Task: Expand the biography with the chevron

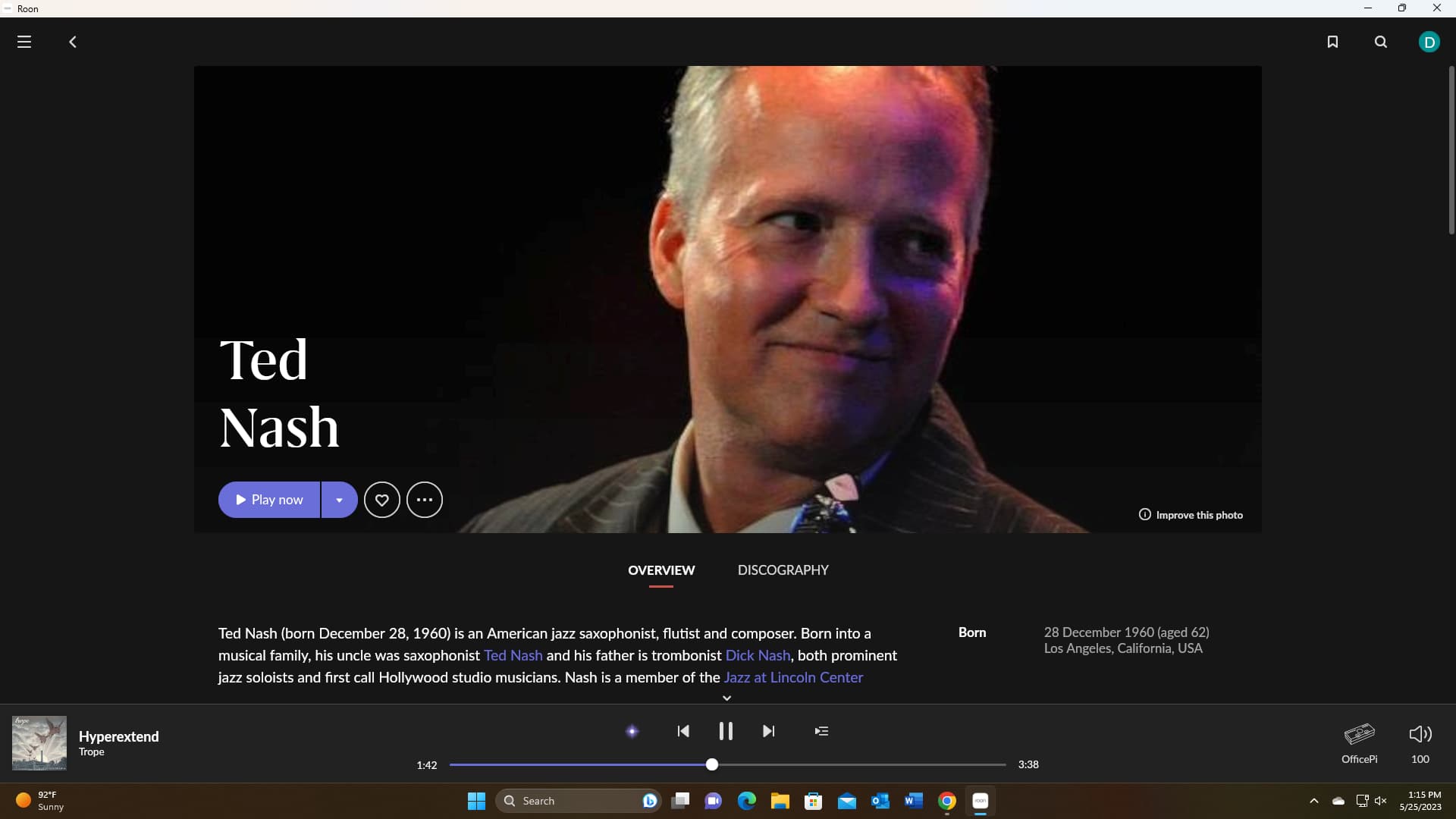Action: tap(726, 698)
